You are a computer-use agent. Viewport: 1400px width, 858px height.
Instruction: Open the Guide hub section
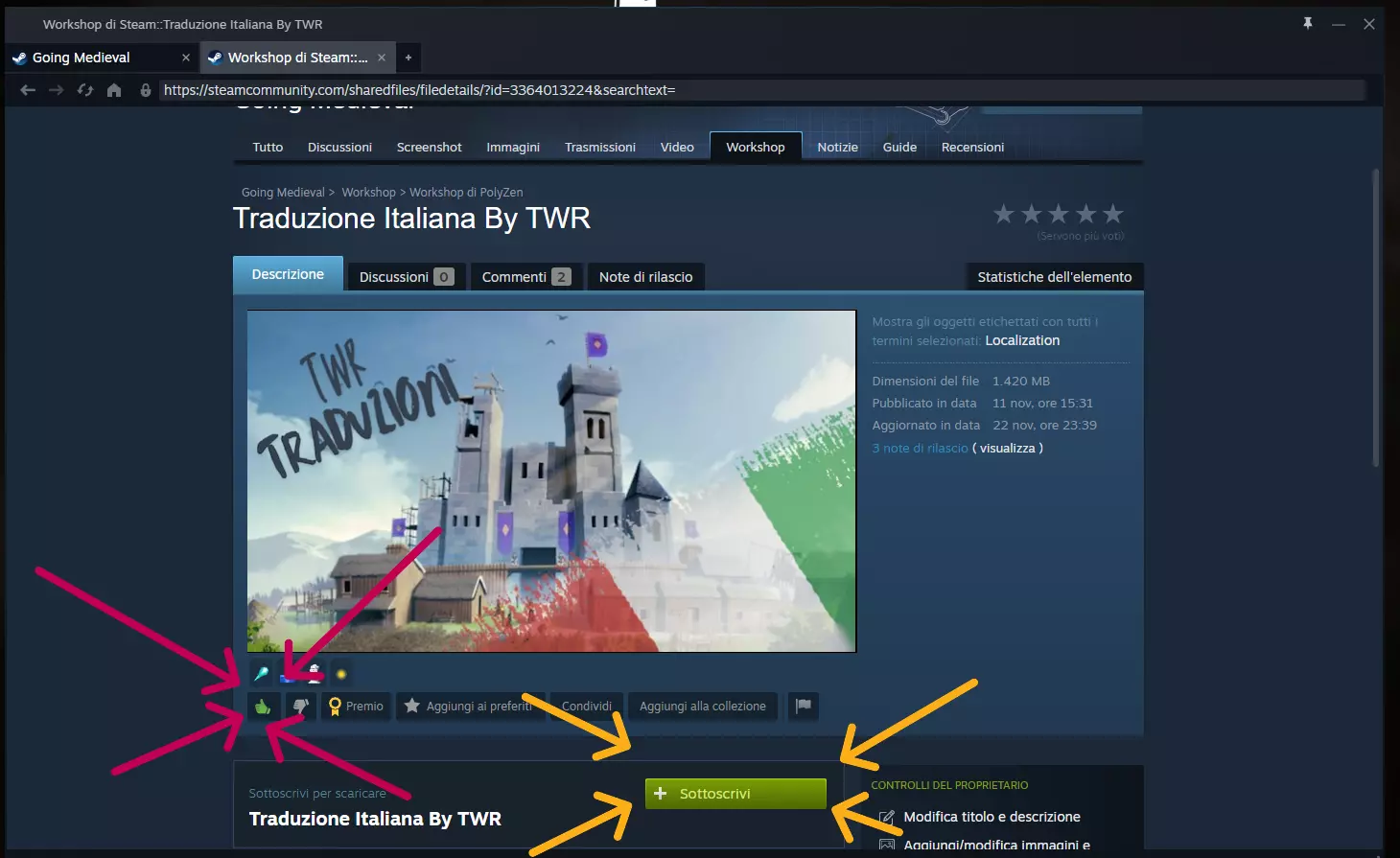point(899,148)
